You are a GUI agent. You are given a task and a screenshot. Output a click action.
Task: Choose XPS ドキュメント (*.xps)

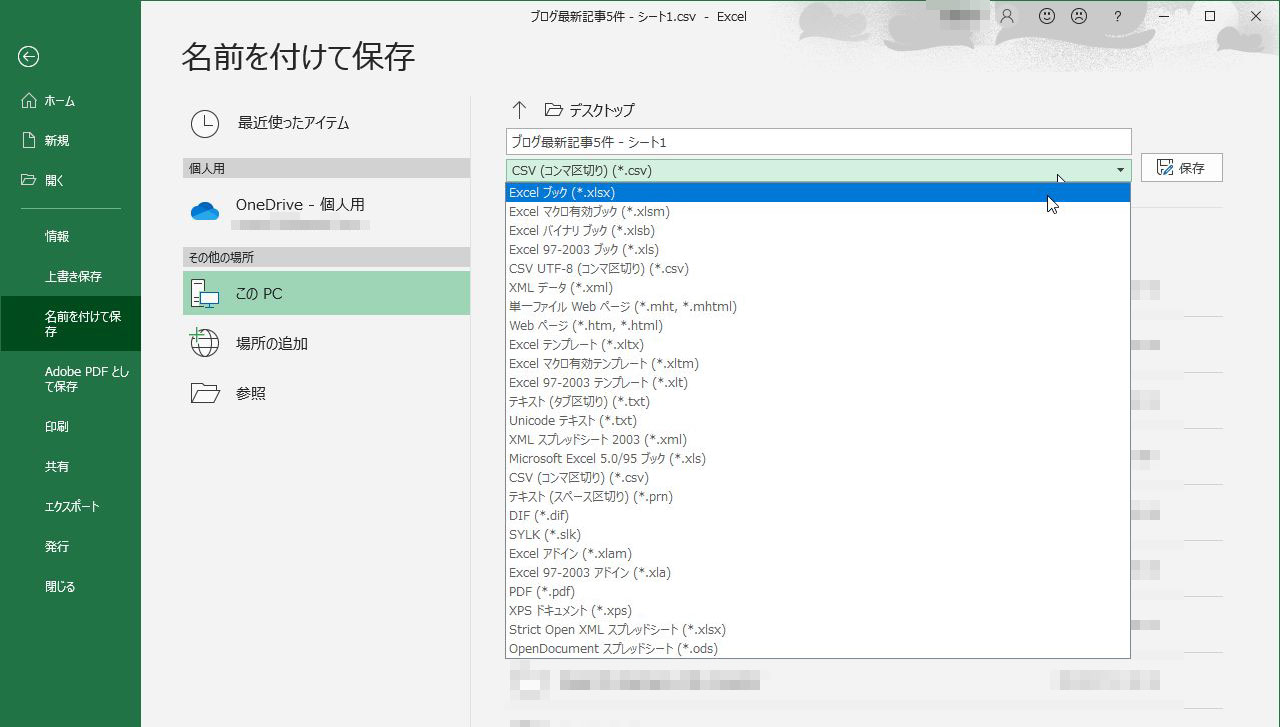coord(818,611)
